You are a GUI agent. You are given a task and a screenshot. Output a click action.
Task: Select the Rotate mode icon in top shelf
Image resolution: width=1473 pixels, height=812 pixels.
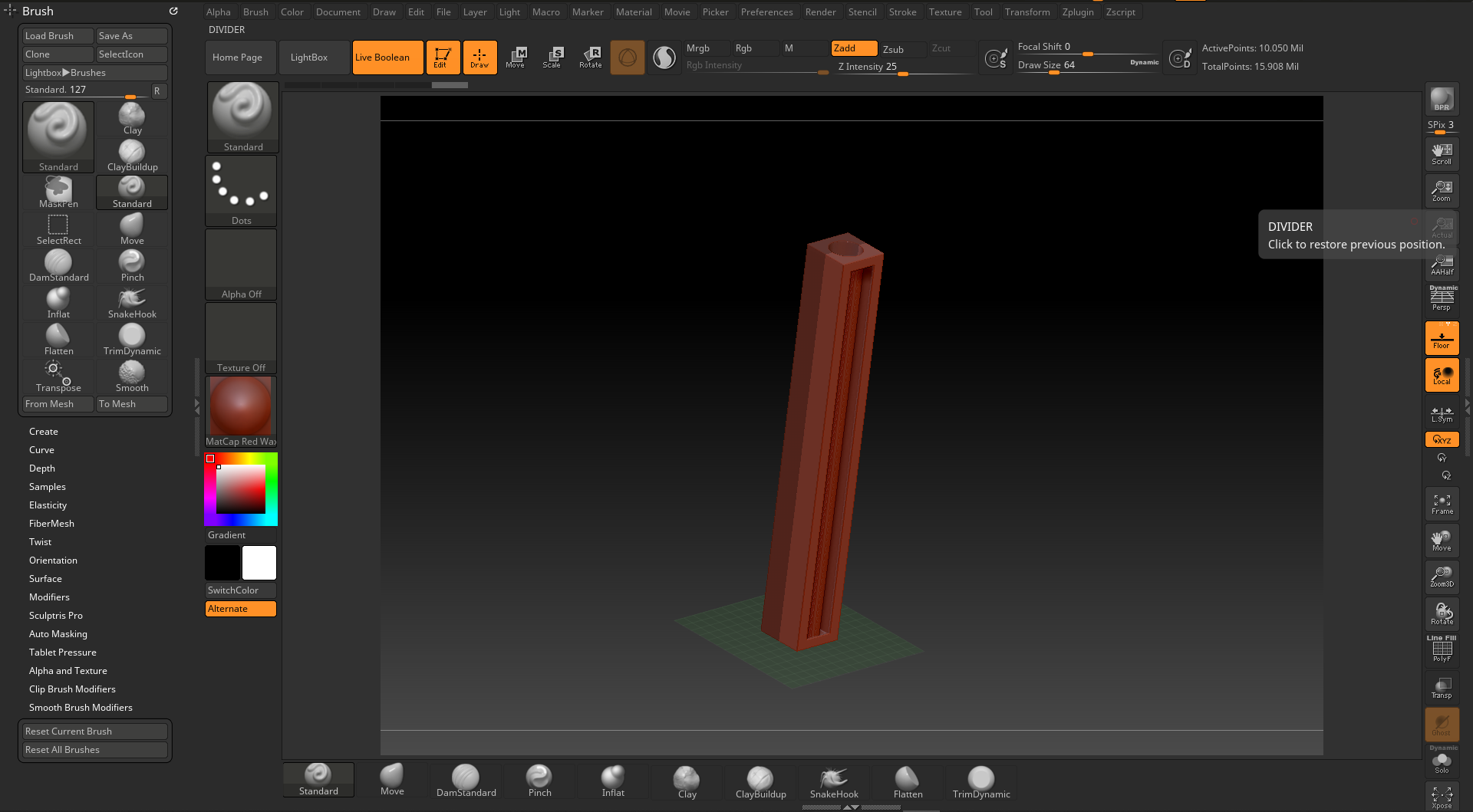[590, 58]
